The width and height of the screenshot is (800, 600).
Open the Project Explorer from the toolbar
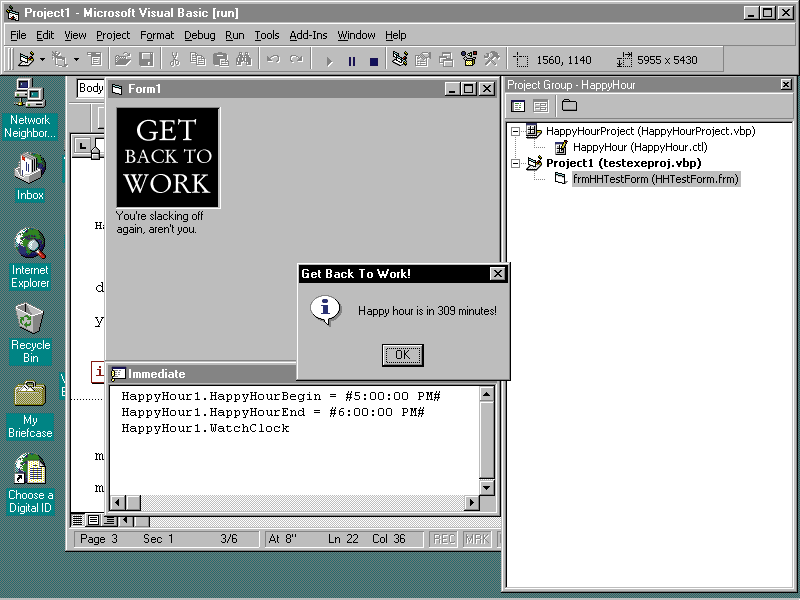400,60
